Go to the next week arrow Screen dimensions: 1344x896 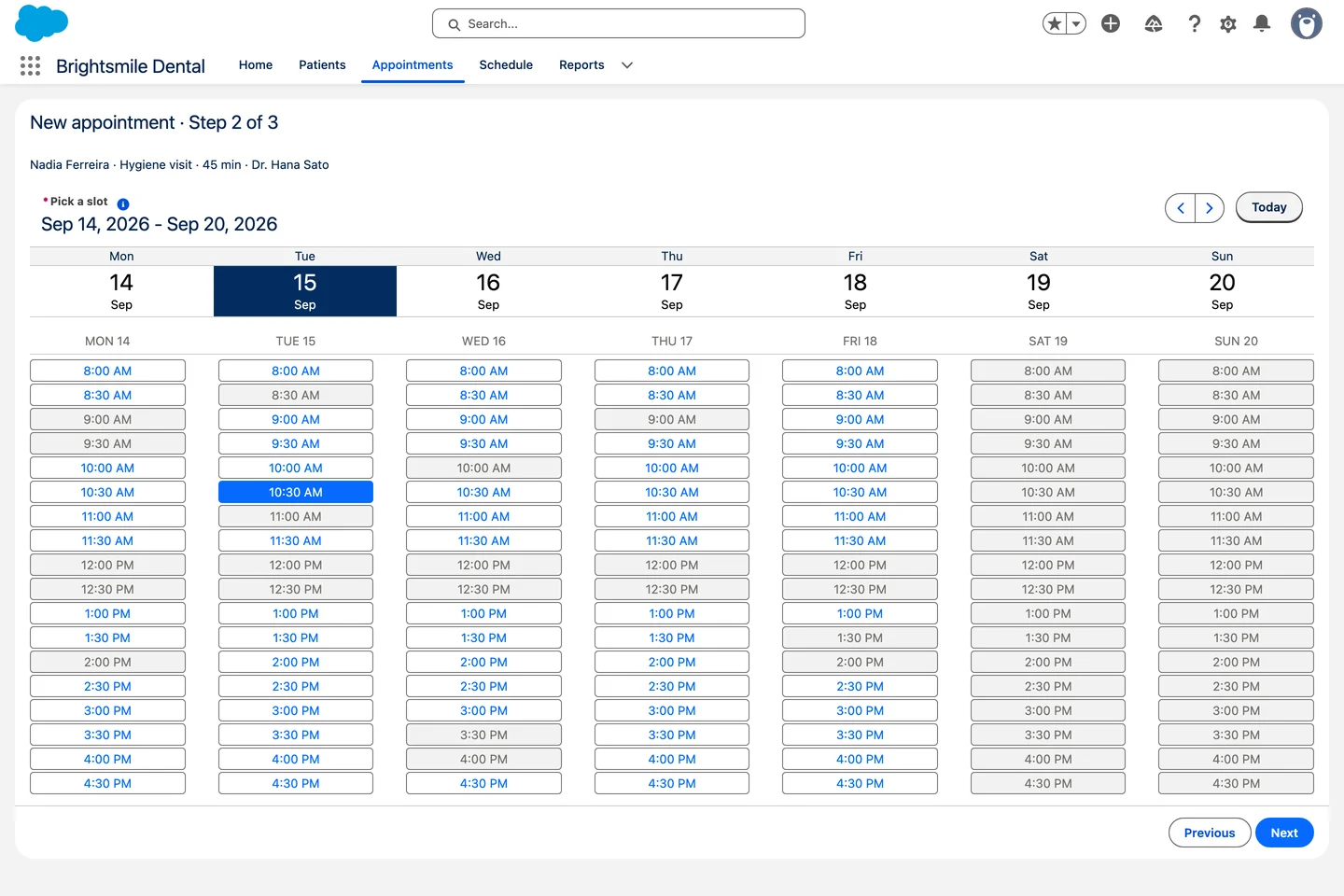point(1210,208)
